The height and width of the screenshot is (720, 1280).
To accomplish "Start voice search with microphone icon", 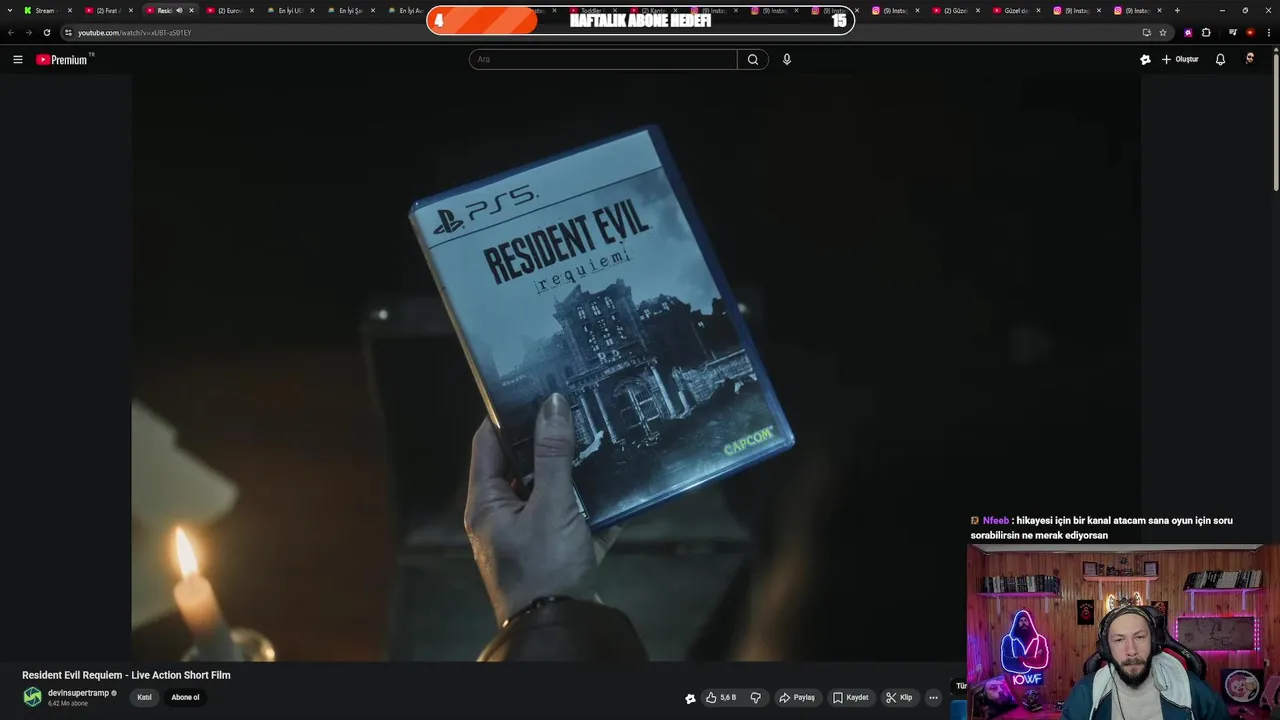I will [787, 59].
